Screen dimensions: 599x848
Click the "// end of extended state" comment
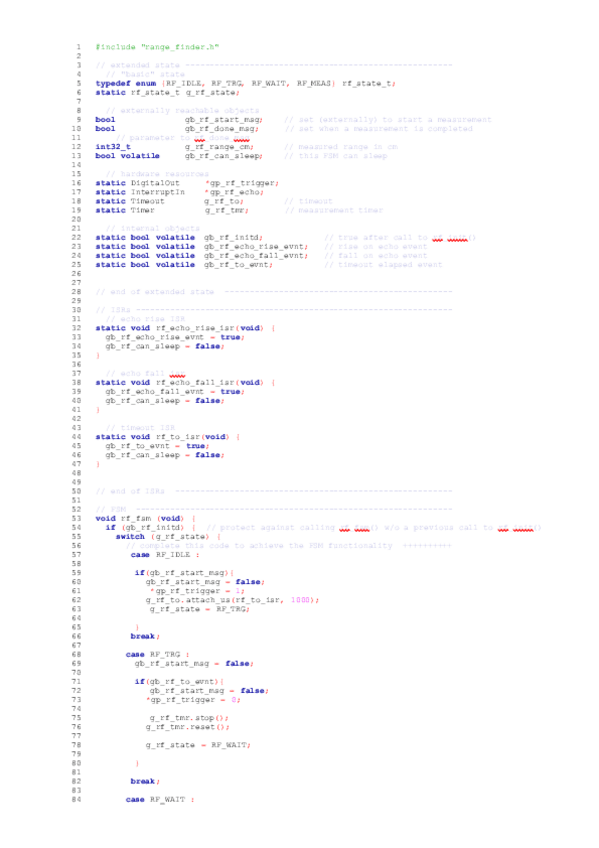[155, 292]
